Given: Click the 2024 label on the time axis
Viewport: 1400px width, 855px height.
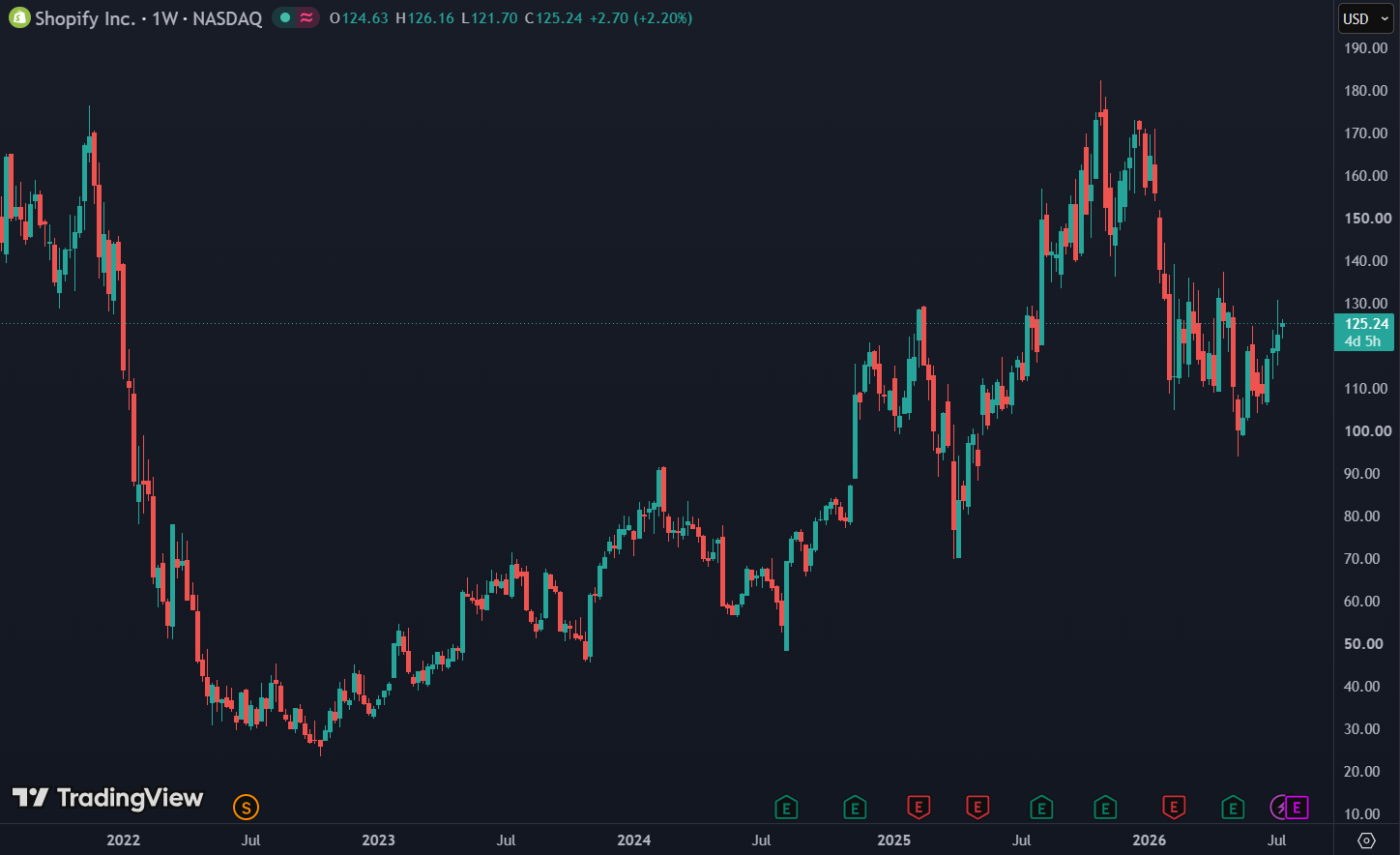Looking at the screenshot, I should (634, 840).
